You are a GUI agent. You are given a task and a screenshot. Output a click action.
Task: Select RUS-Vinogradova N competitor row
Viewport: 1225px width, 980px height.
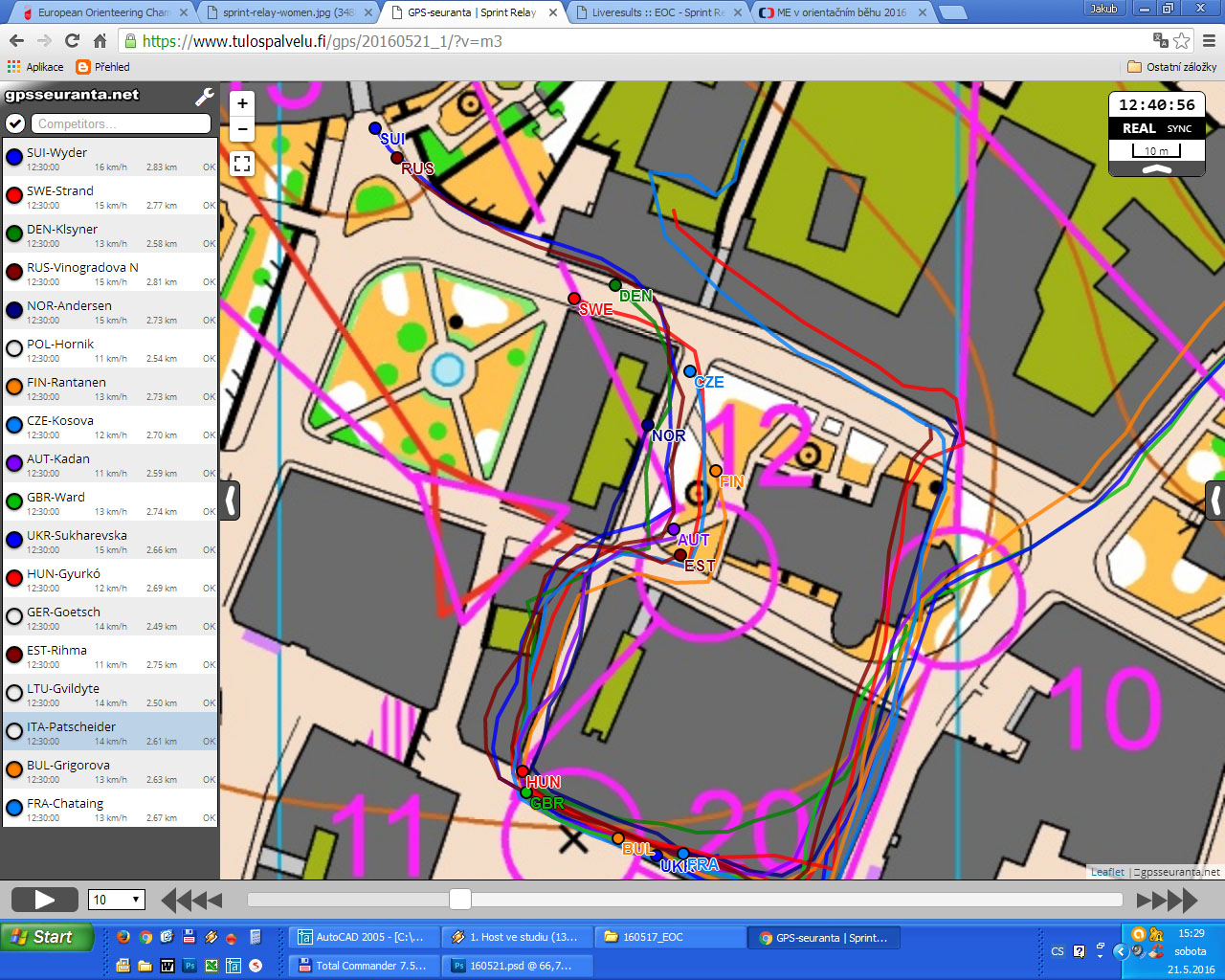[110, 272]
